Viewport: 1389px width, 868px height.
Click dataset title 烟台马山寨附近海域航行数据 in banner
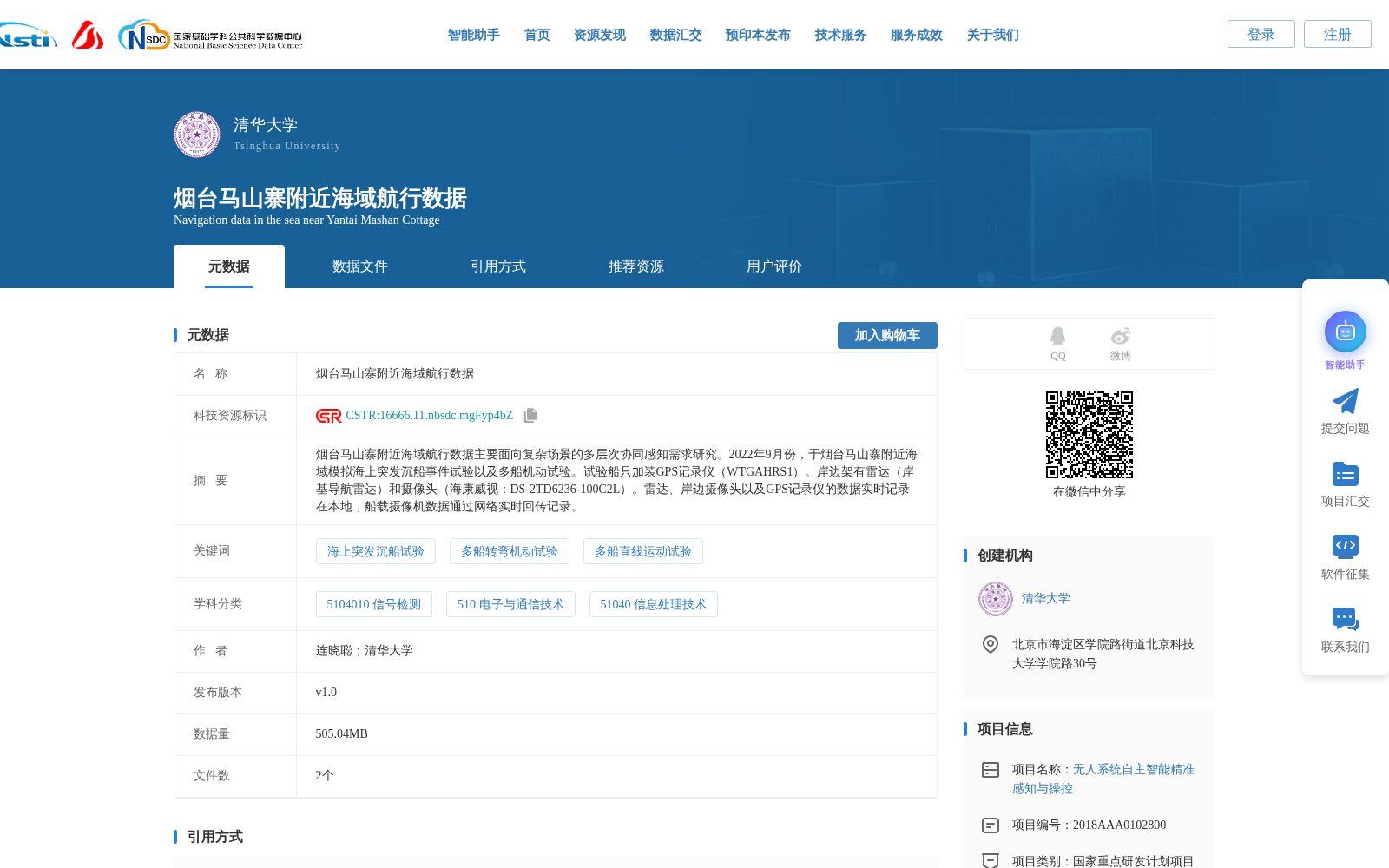(x=319, y=199)
